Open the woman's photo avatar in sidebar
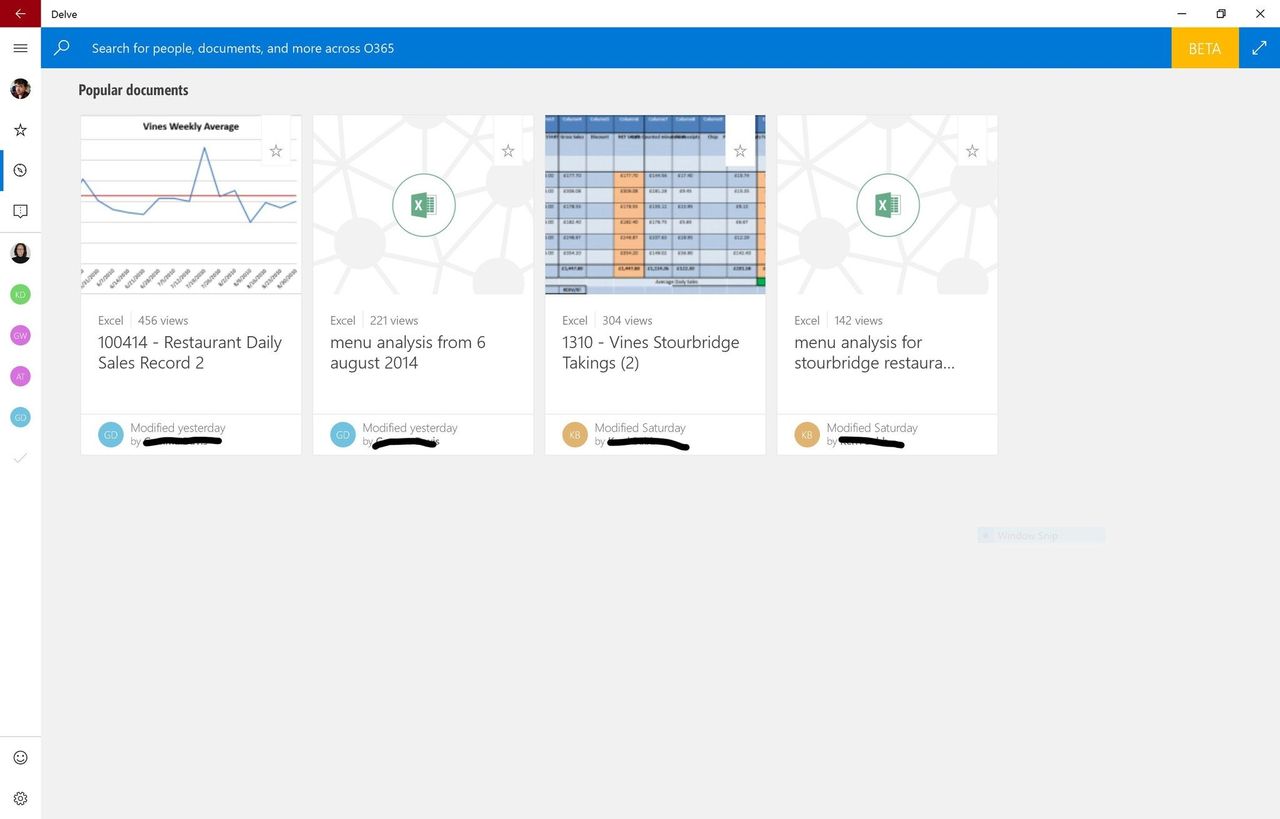The width and height of the screenshot is (1280, 819). (20, 253)
